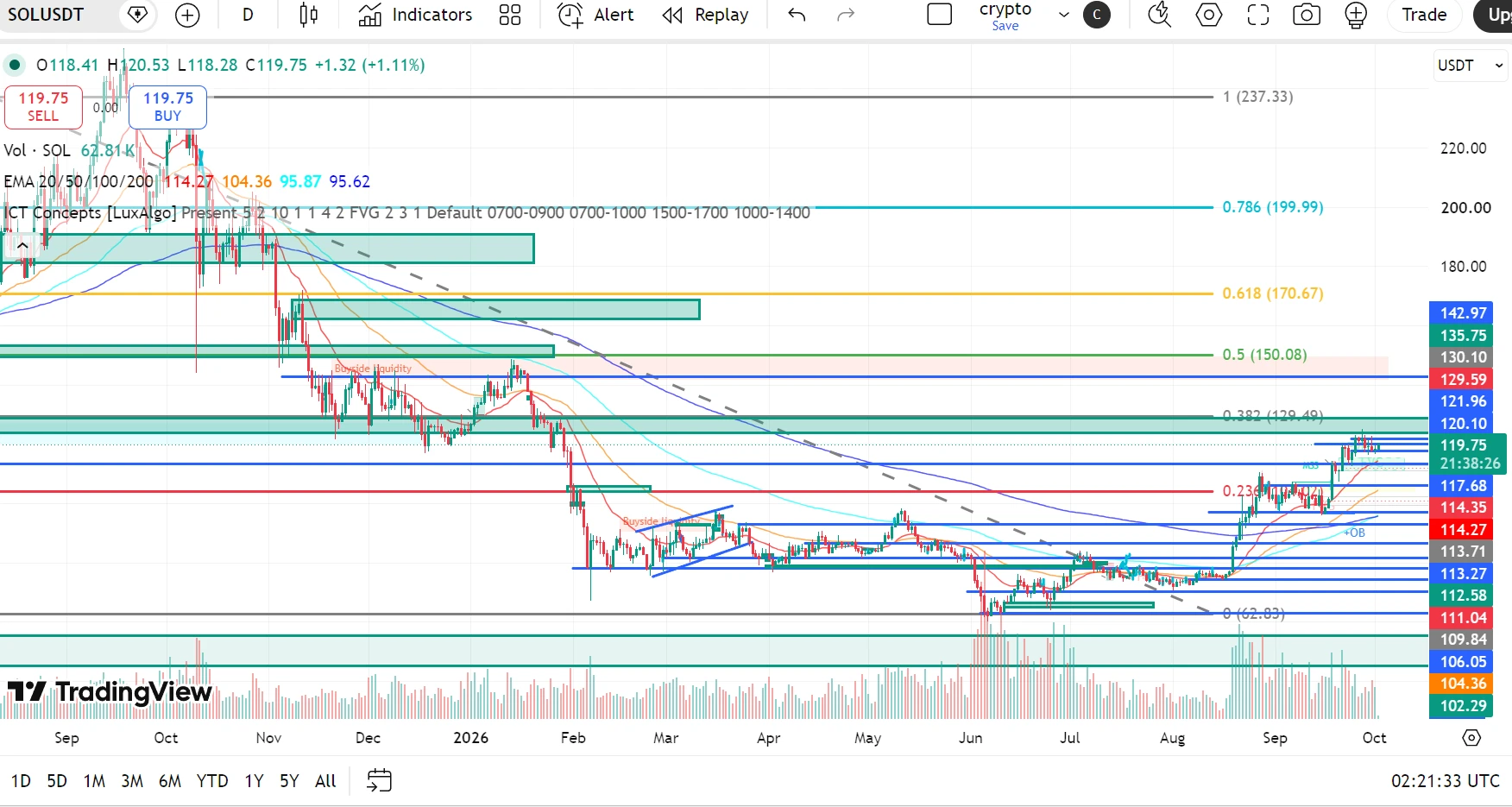Click the 119.75 BUY button
Screen dimensions: 1512x807
(168, 107)
